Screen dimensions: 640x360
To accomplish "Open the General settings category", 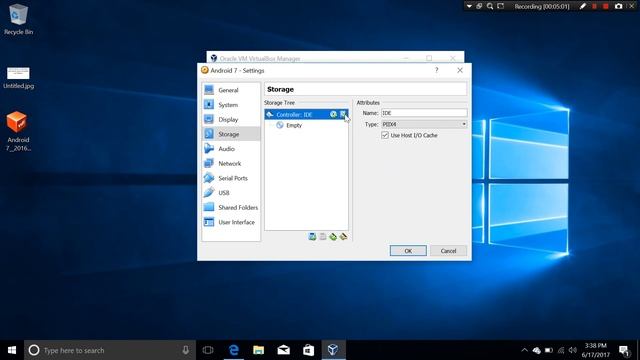I will 231,90.
